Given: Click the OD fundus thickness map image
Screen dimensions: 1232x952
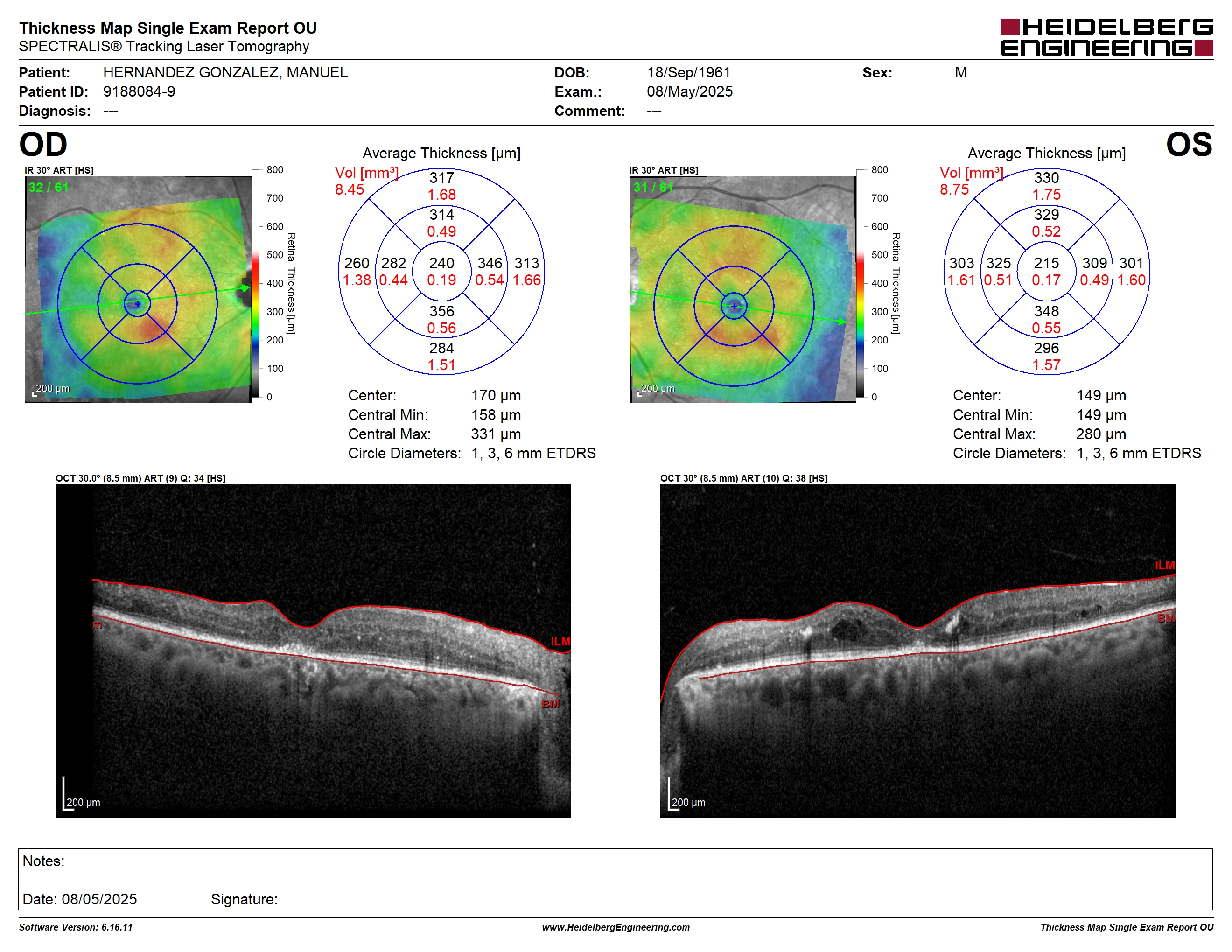Looking at the screenshot, I should (x=138, y=289).
